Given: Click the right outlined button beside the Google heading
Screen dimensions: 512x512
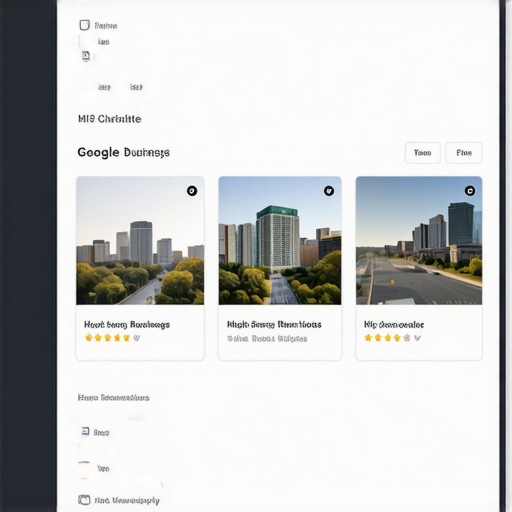Looking at the screenshot, I should 464,153.
